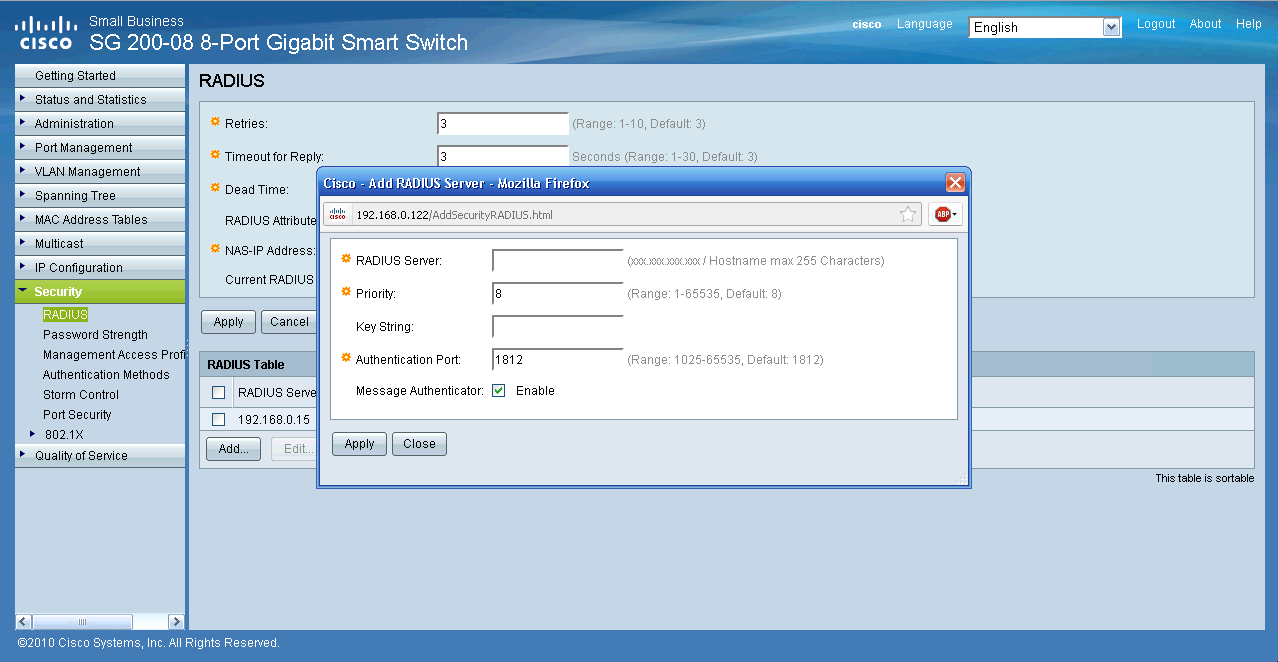Open the Language dropdown showing English
Viewport: 1278px width, 662px height.
click(x=1044, y=28)
